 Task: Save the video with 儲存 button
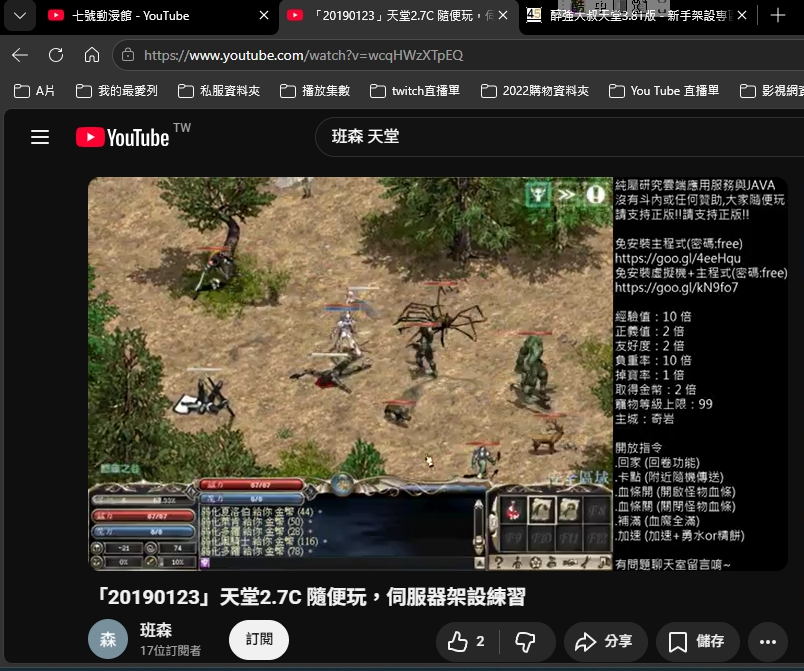[698, 641]
